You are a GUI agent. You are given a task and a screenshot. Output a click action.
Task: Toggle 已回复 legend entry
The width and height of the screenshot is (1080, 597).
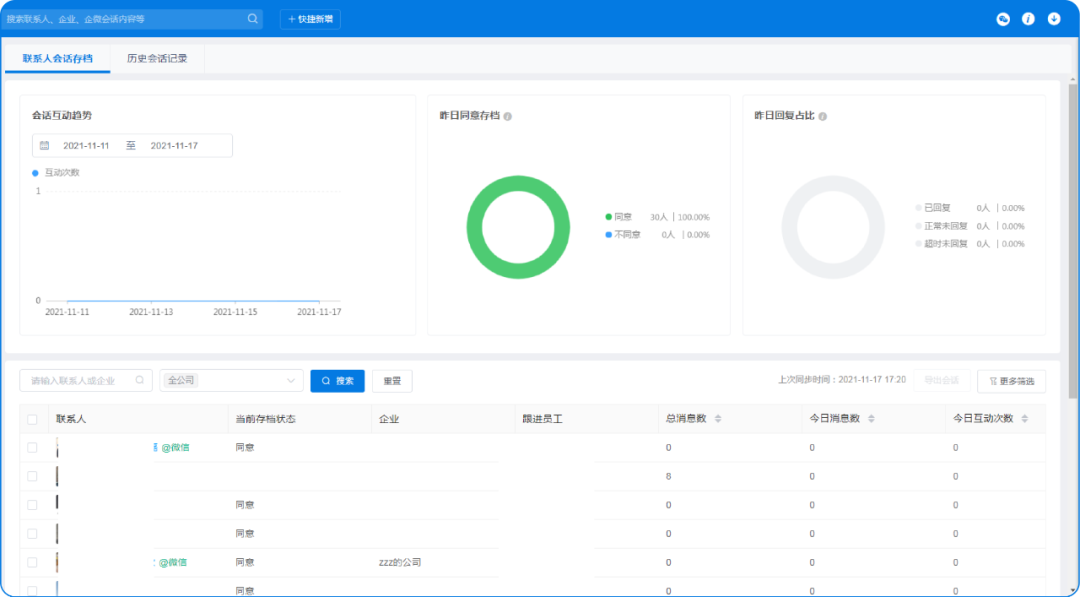[x=933, y=208]
